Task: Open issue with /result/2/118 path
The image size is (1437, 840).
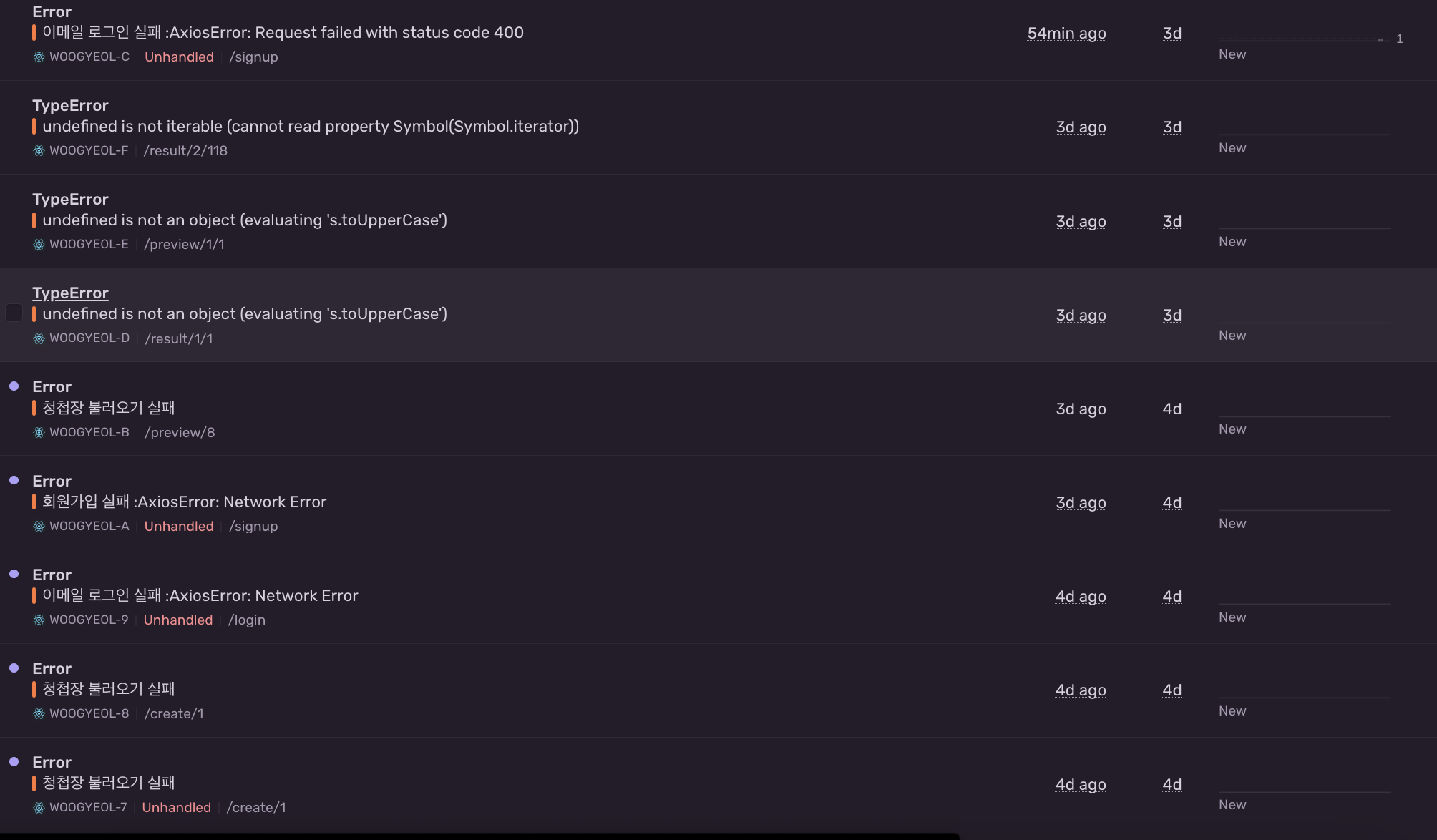Action: click(x=185, y=151)
